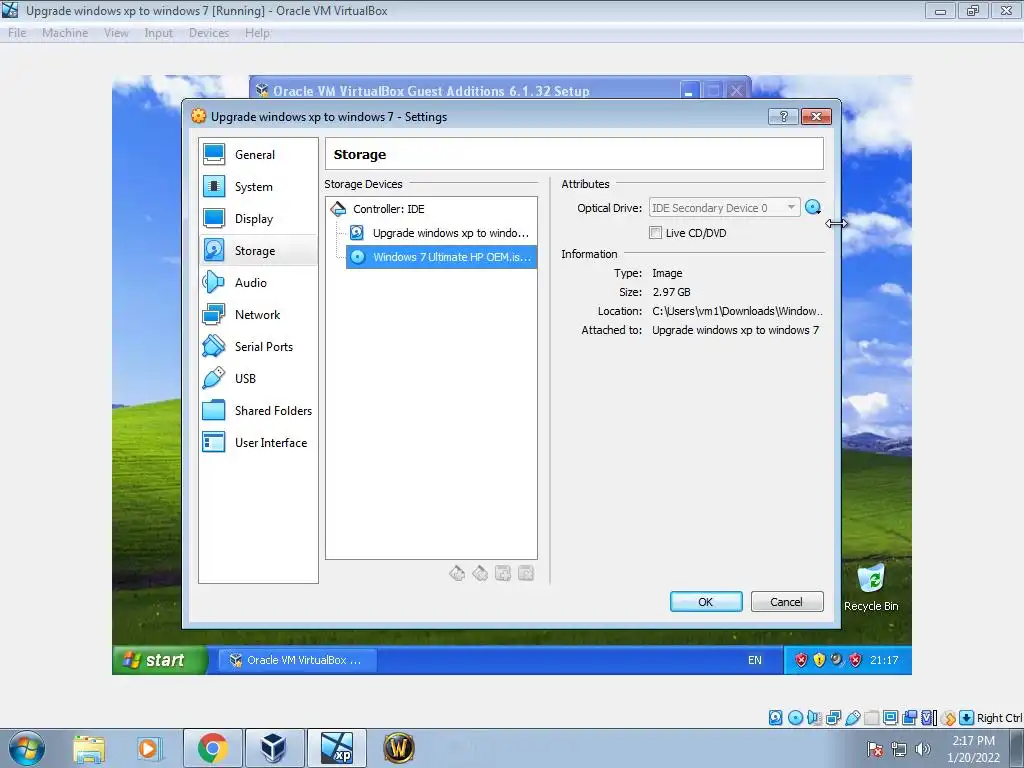Image resolution: width=1024 pixels, height=768 pixels.
Task: Click the Cancel button
Action: pos(787,601)
